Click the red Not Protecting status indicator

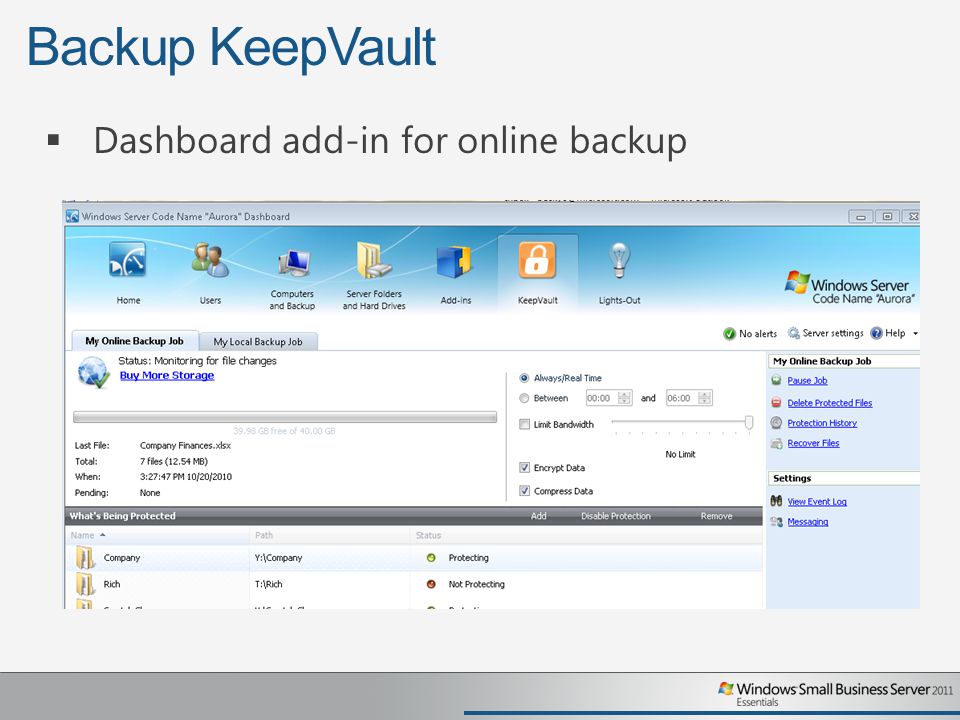[x=431, y=584]
